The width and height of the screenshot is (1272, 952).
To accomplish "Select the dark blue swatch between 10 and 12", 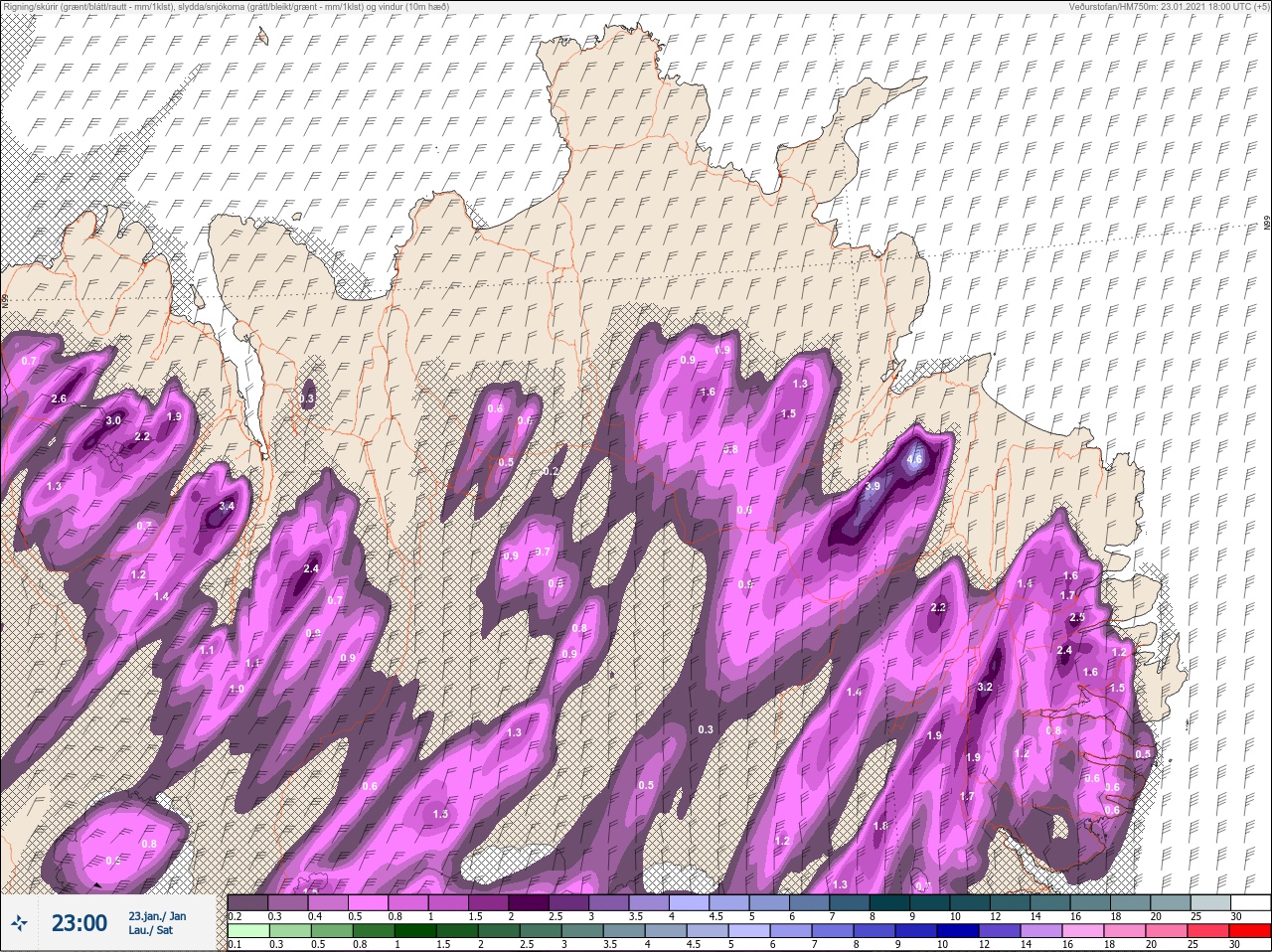I will (x=957, y=930).
